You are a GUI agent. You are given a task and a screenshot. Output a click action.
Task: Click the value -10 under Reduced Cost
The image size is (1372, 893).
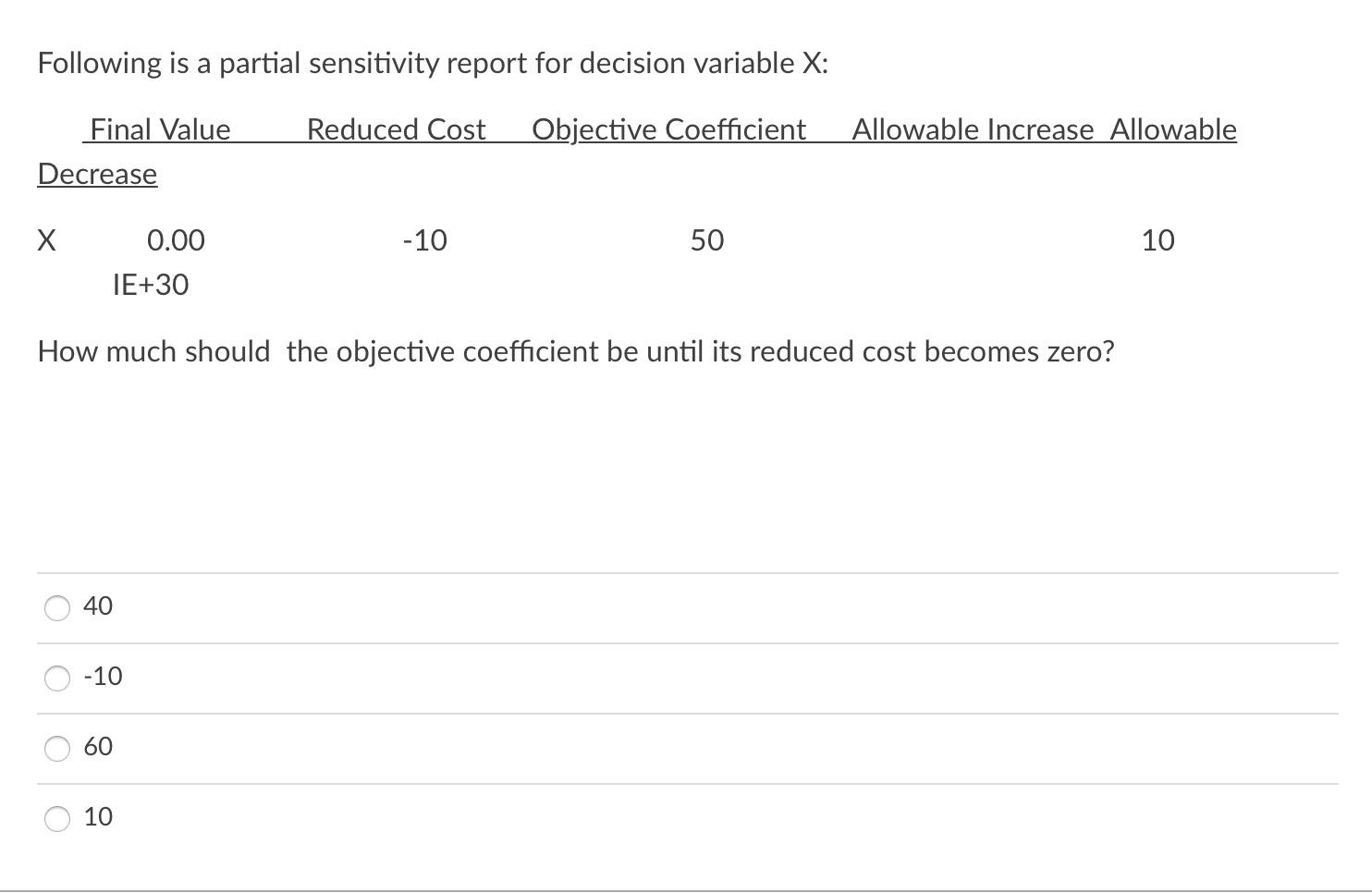click(x=424, y=240)
